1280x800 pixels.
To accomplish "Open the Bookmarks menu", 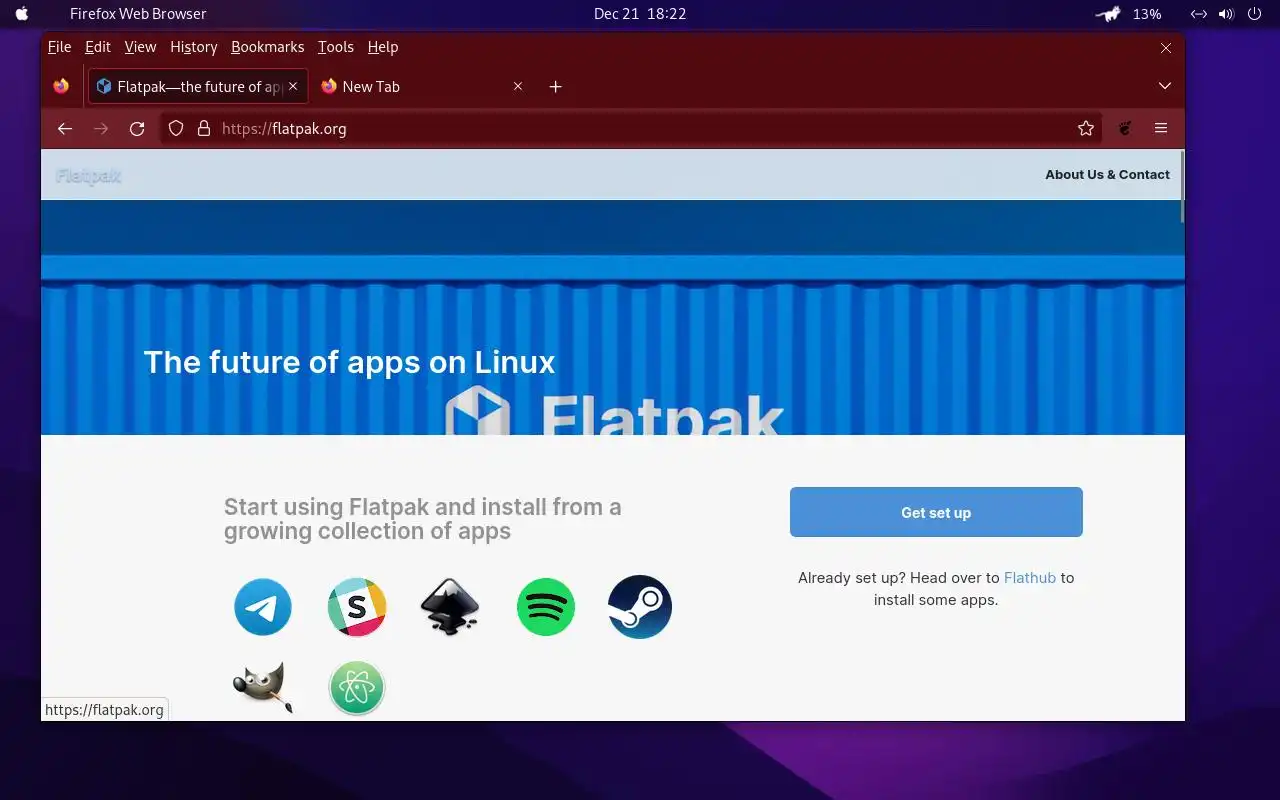I will point(267,47).
